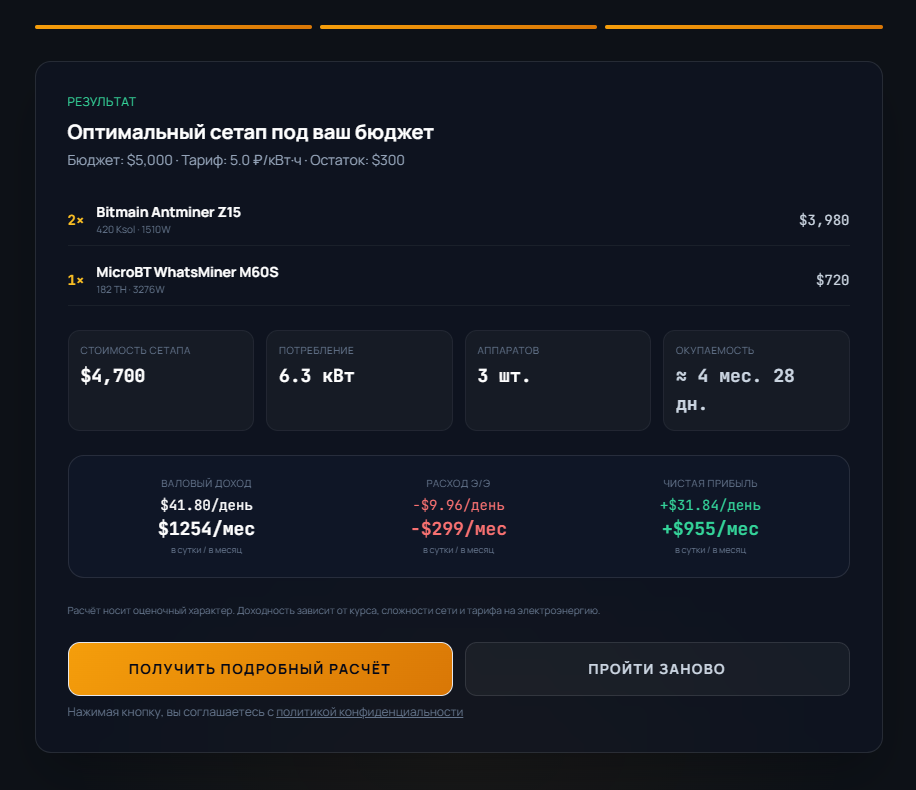
Task: Click the third progress step bar
Action: tap(743, 27)
